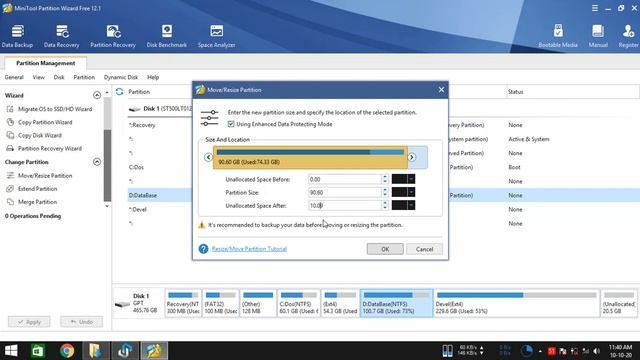Open Partition Recovery in the toolbar
Image resolution: width=640 pixels, height=360 pixels.
[x=113, y=36]
